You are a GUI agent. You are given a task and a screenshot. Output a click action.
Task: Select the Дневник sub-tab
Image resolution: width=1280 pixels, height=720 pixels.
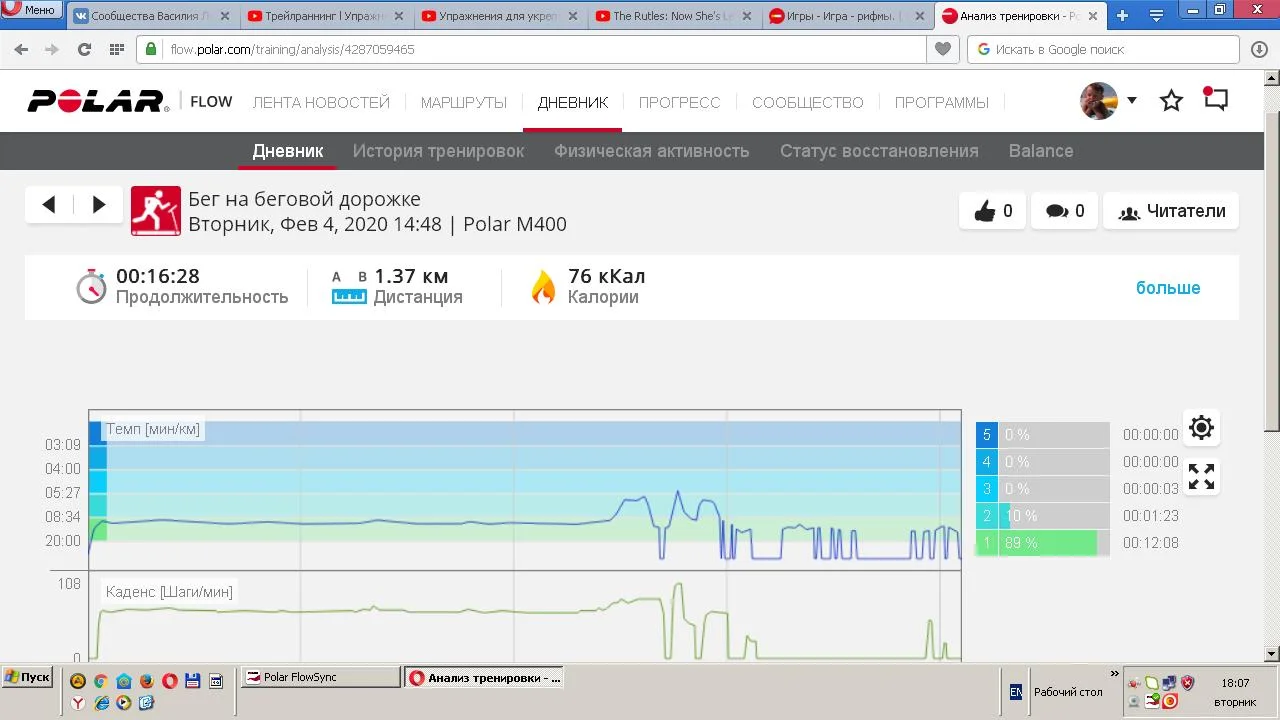tap(288, 151)
